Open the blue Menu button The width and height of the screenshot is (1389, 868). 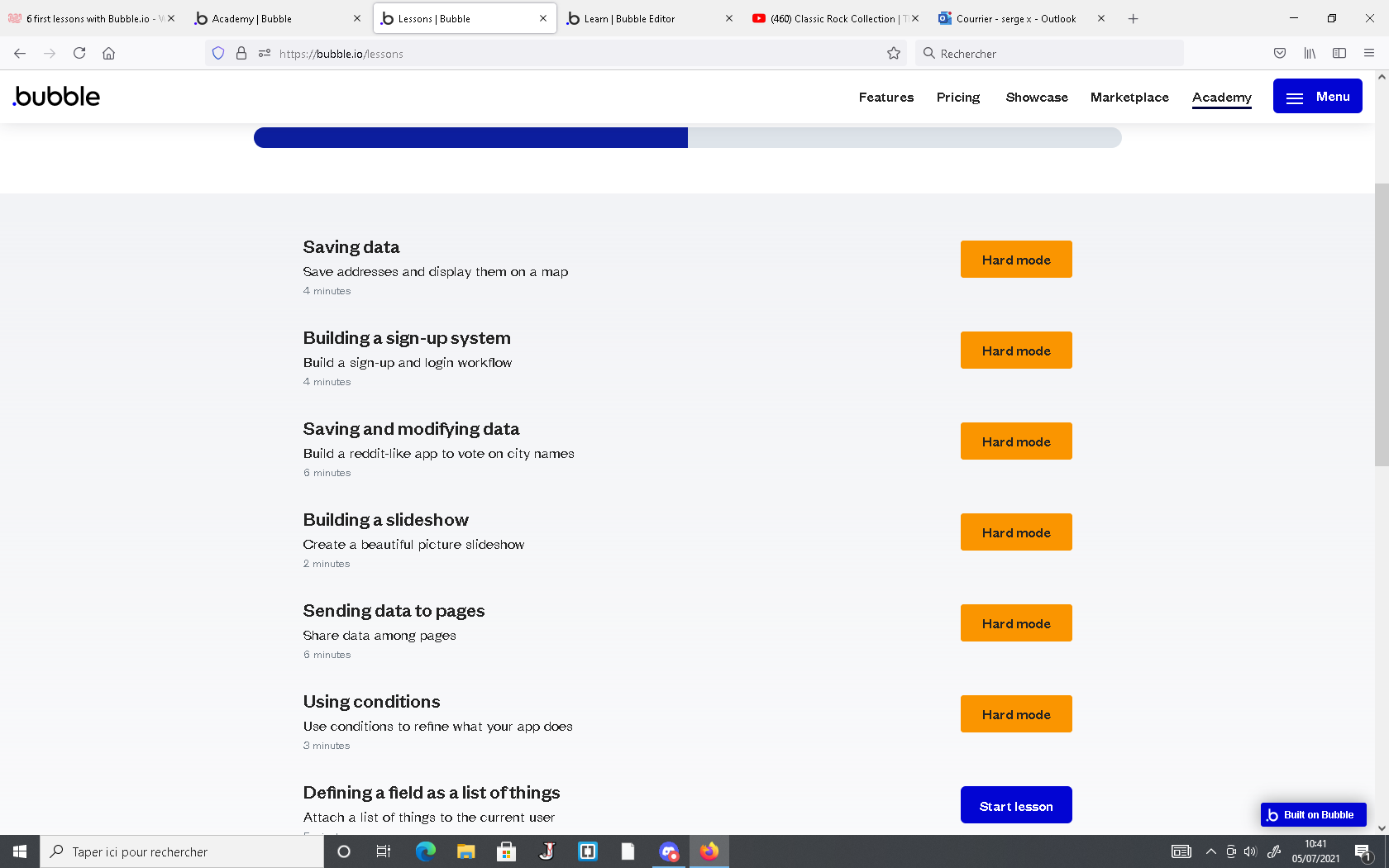1318,97
